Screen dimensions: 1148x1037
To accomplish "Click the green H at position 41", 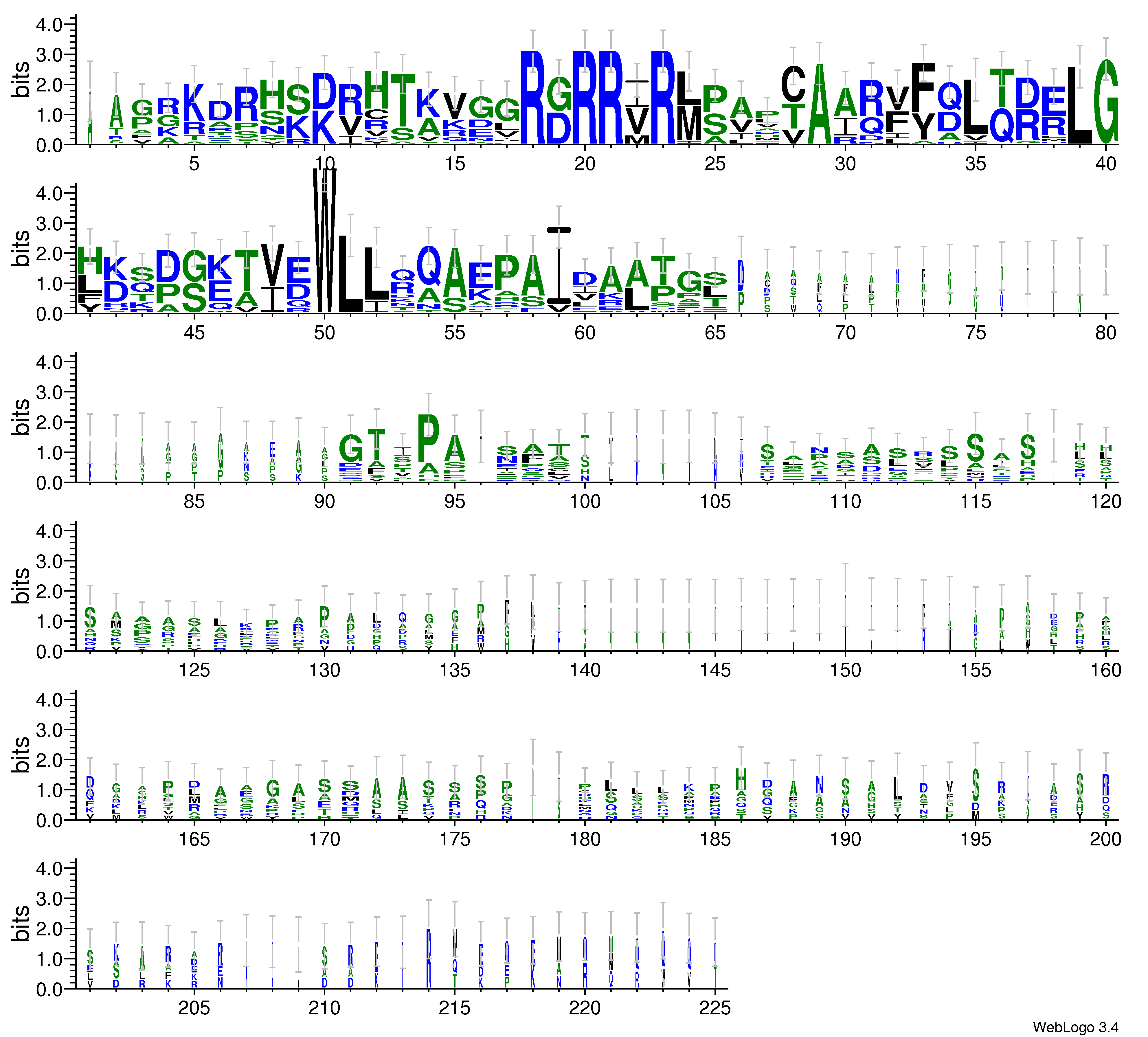I will coord(90,261).
